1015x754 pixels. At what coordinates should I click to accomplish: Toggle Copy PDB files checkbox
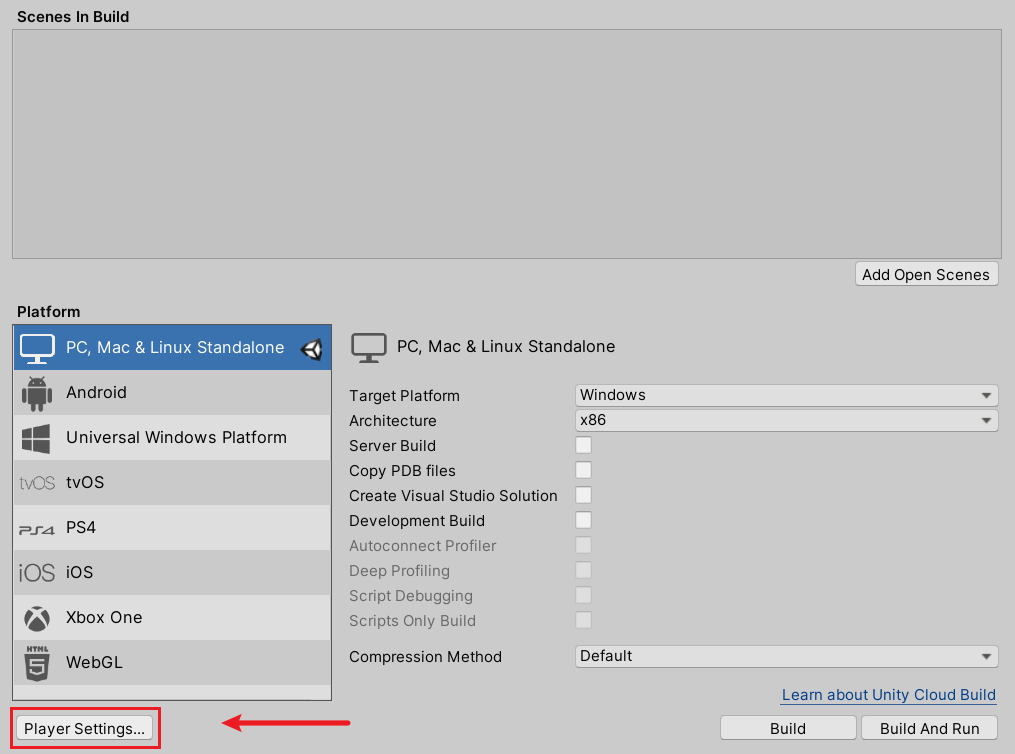(x=583, y=471)
